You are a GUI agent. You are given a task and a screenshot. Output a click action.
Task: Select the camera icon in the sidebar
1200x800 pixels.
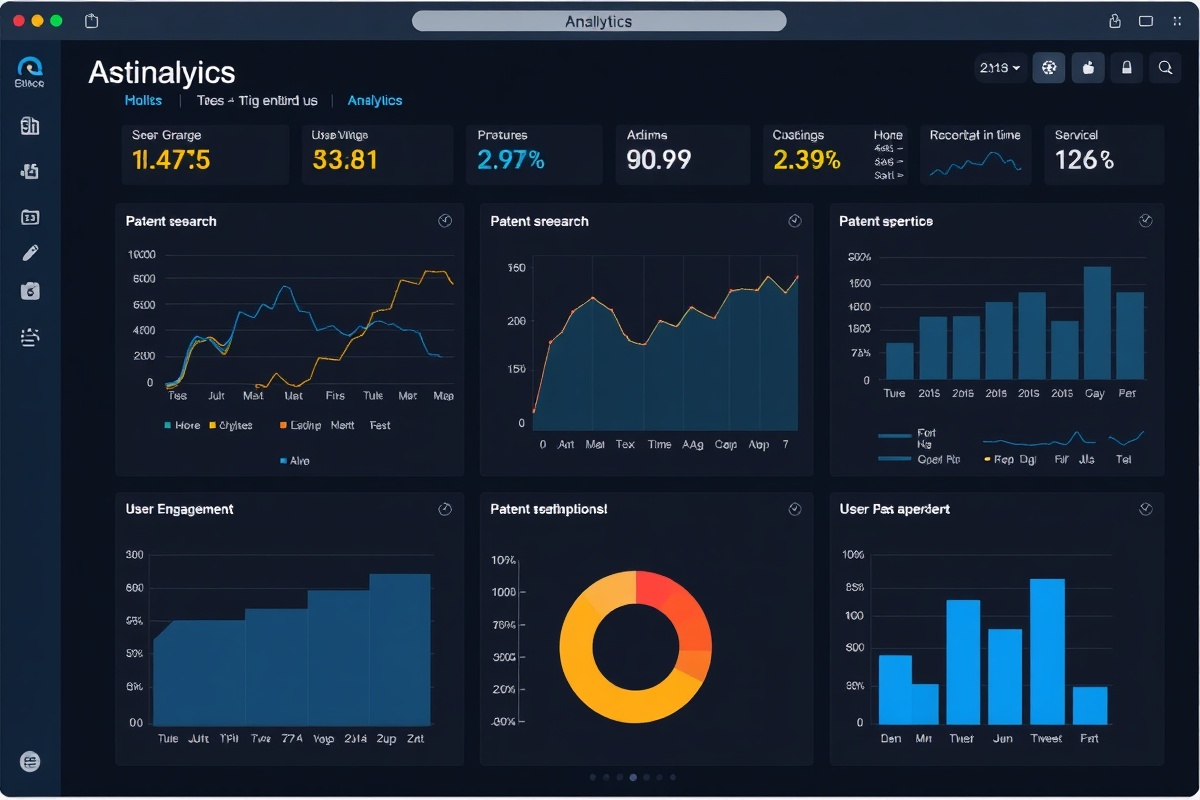tap(29, 291)
